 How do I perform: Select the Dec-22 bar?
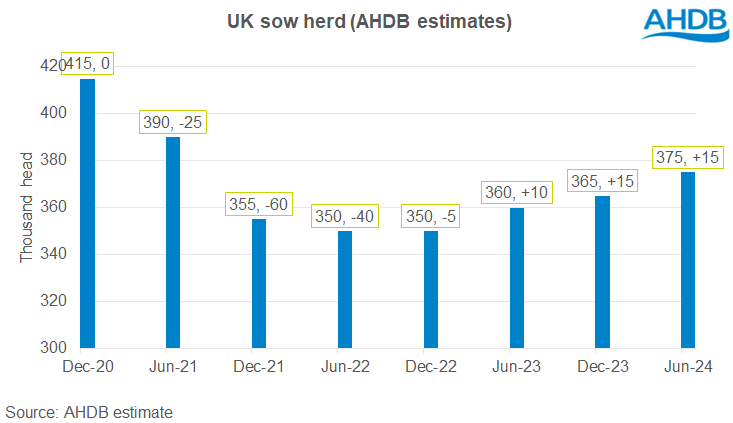pos(431,290)
